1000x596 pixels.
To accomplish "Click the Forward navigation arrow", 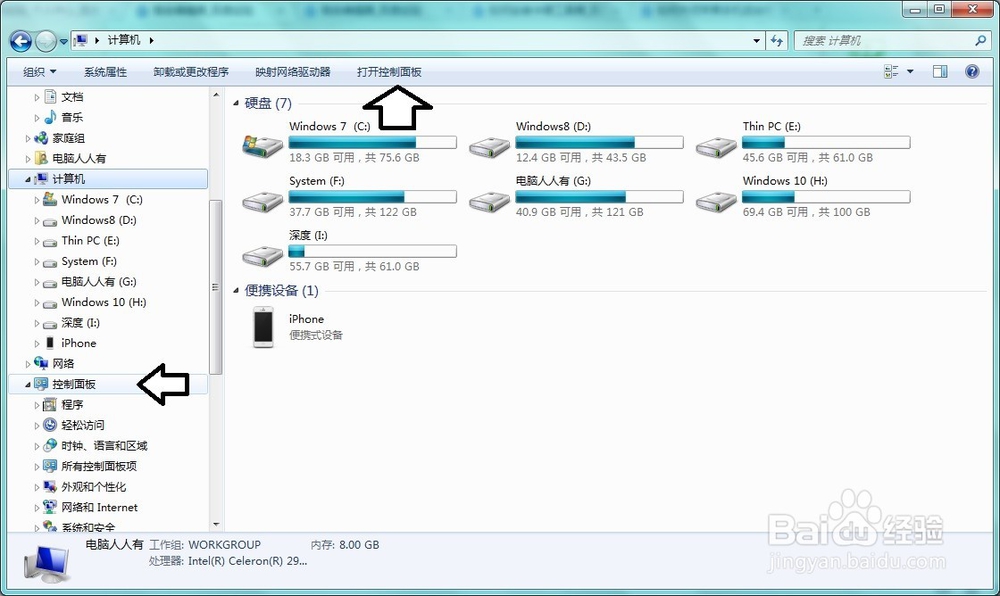I will pyautogui.click(x=46, y=41).
